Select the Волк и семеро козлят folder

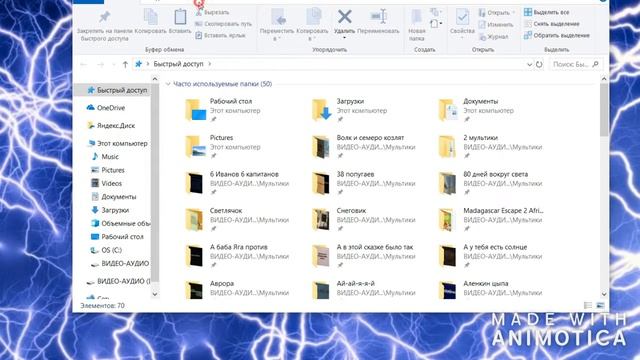(x=364, y=147)
